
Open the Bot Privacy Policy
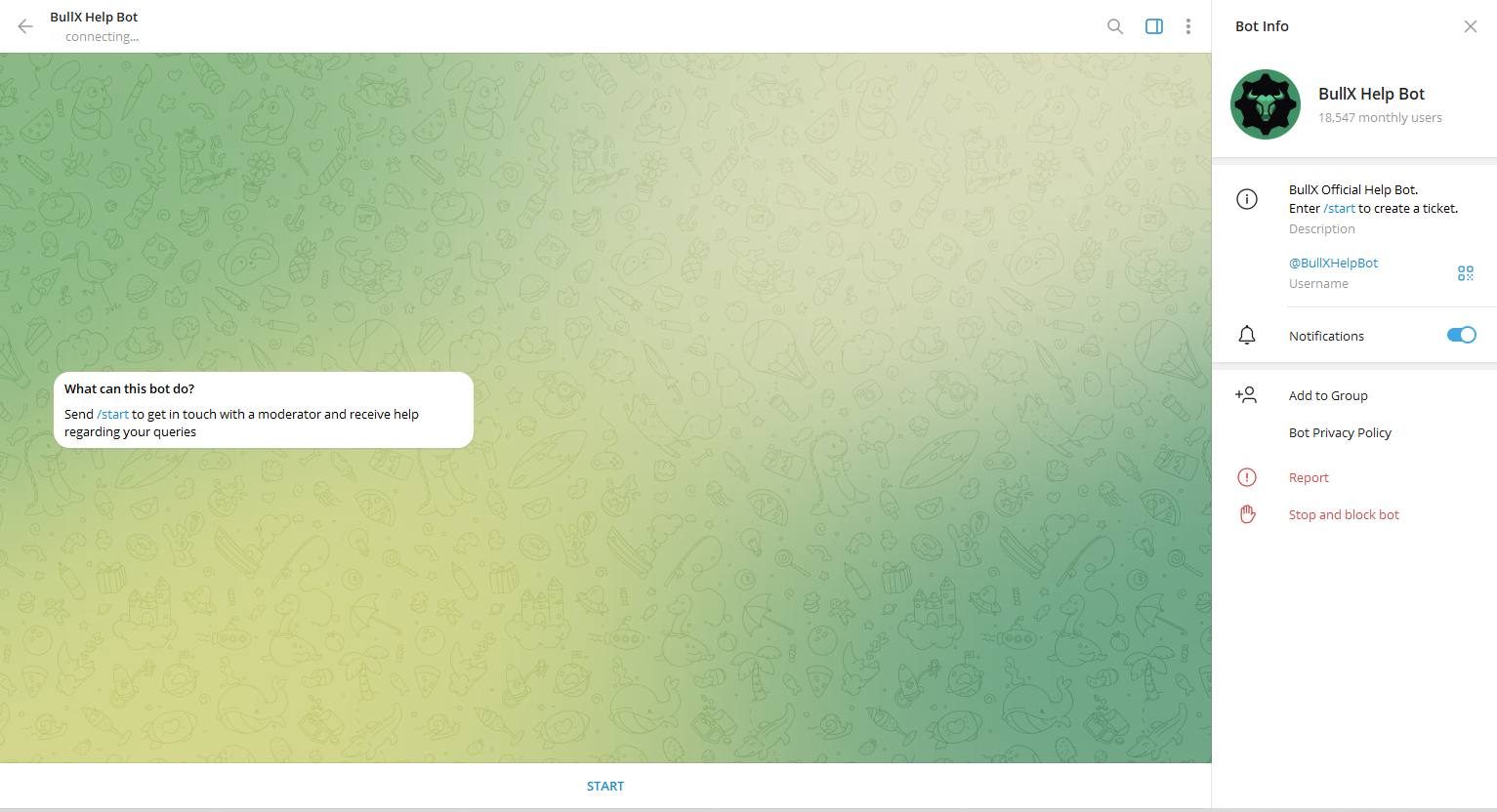tap(1340, 432)
